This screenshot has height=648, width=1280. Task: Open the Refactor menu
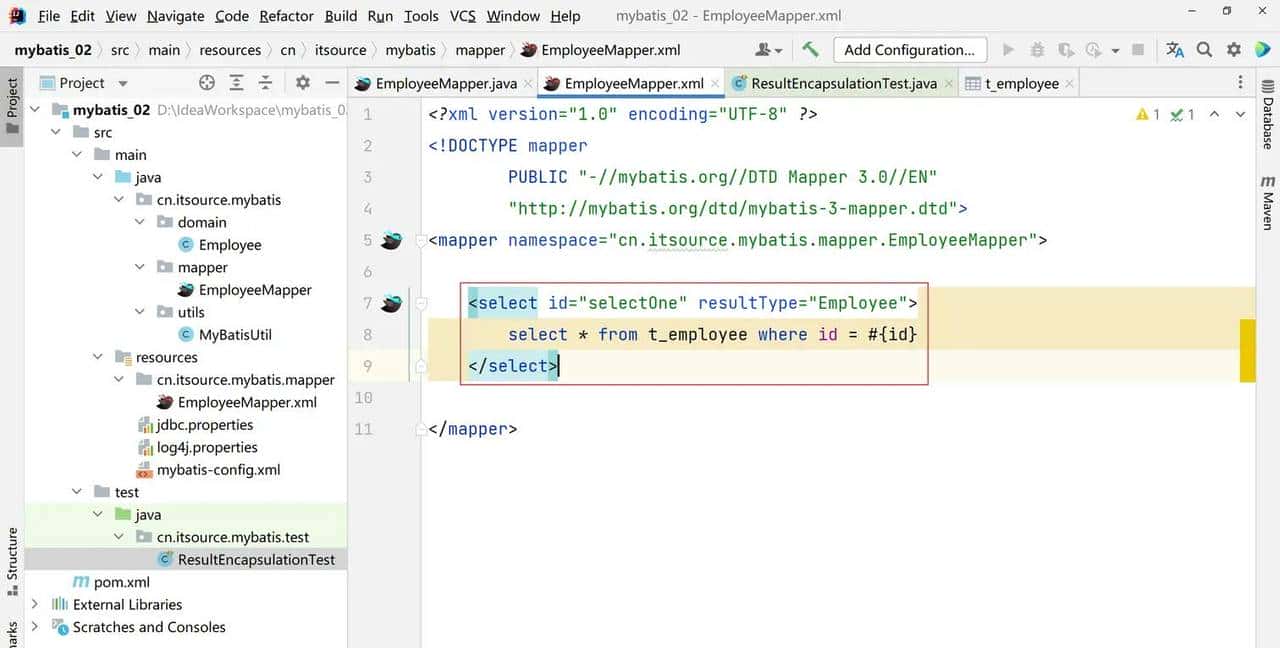286,16
